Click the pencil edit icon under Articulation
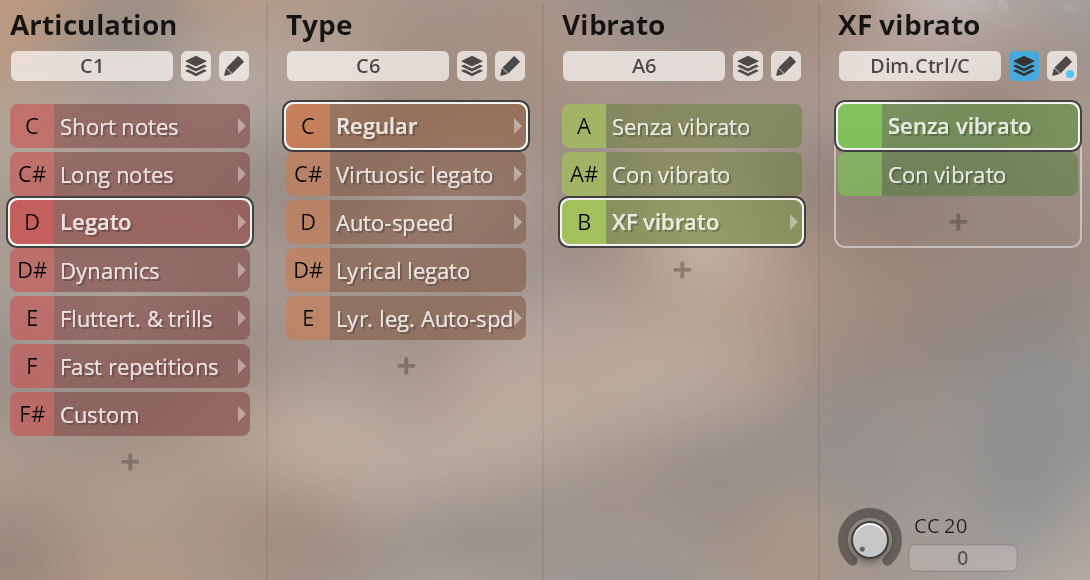 point(234,66)
